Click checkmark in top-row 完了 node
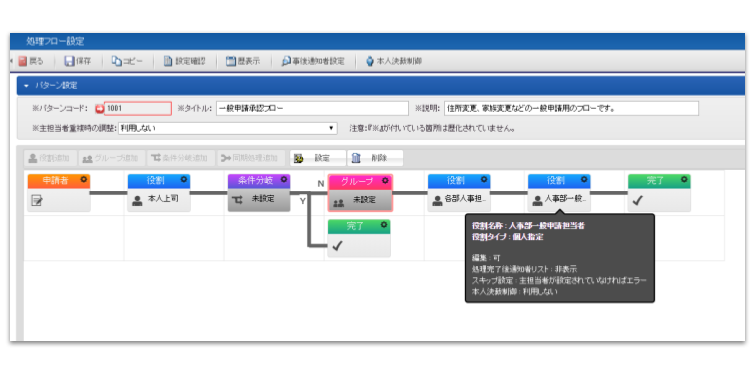Image resolution: width=755 pixels, height=374 pixels. (x=638, y=201)
